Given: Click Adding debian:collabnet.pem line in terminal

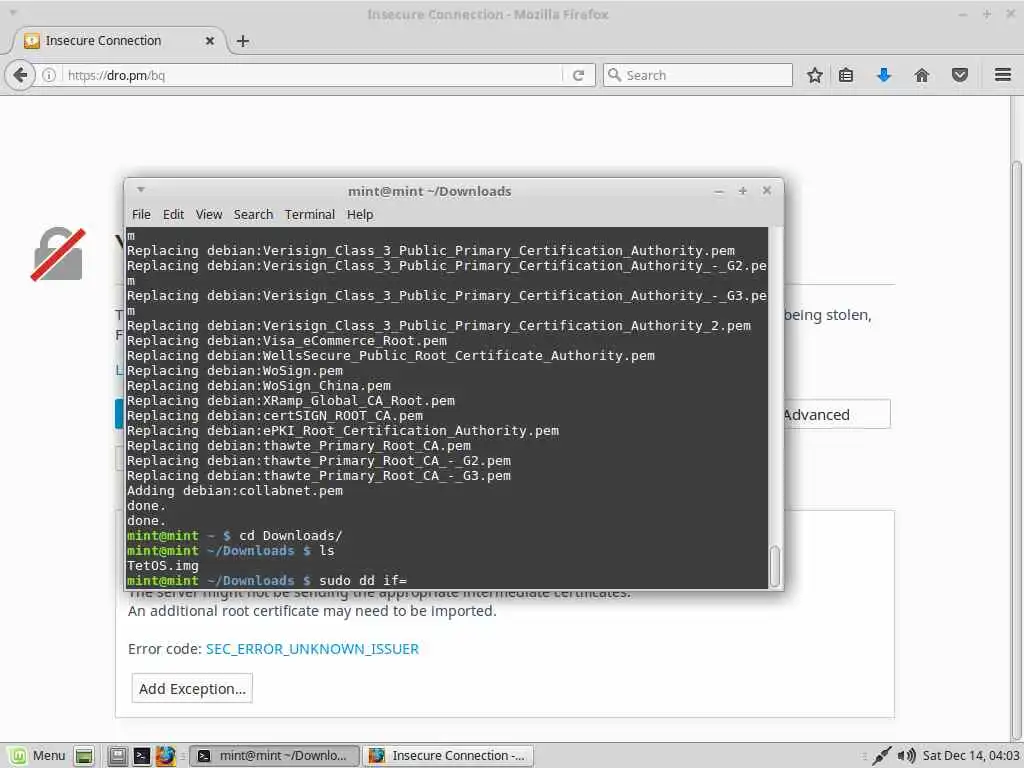Looking at the screenshot, I should click(x=234, y=490).
